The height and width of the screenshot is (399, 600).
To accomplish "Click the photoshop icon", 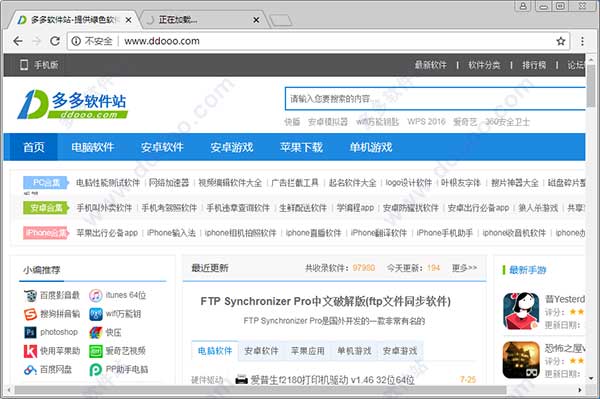I will pos(30,332).
